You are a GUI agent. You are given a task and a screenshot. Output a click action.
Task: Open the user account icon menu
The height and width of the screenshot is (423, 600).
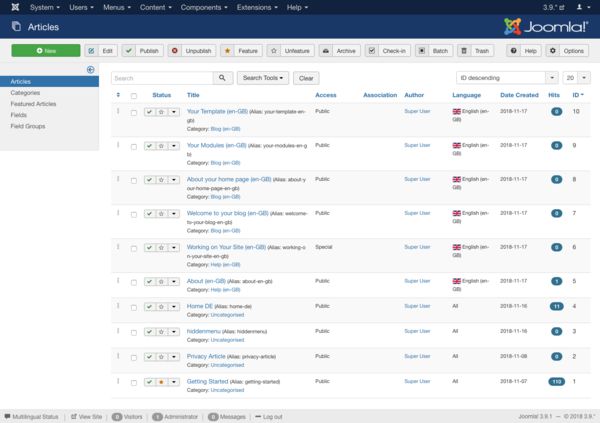click(x=582, y=7)
